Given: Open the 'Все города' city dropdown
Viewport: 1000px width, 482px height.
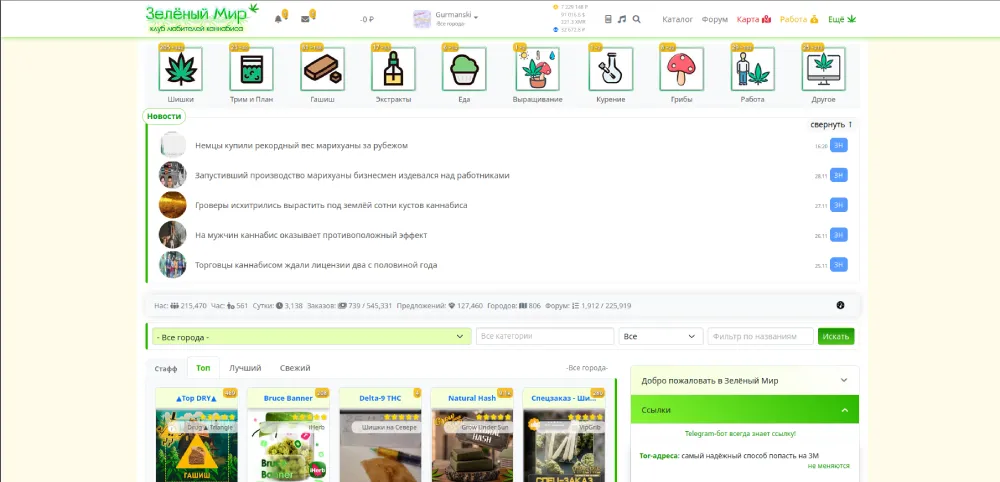Looking at the screenshot, I should click(x=310, y=337).
